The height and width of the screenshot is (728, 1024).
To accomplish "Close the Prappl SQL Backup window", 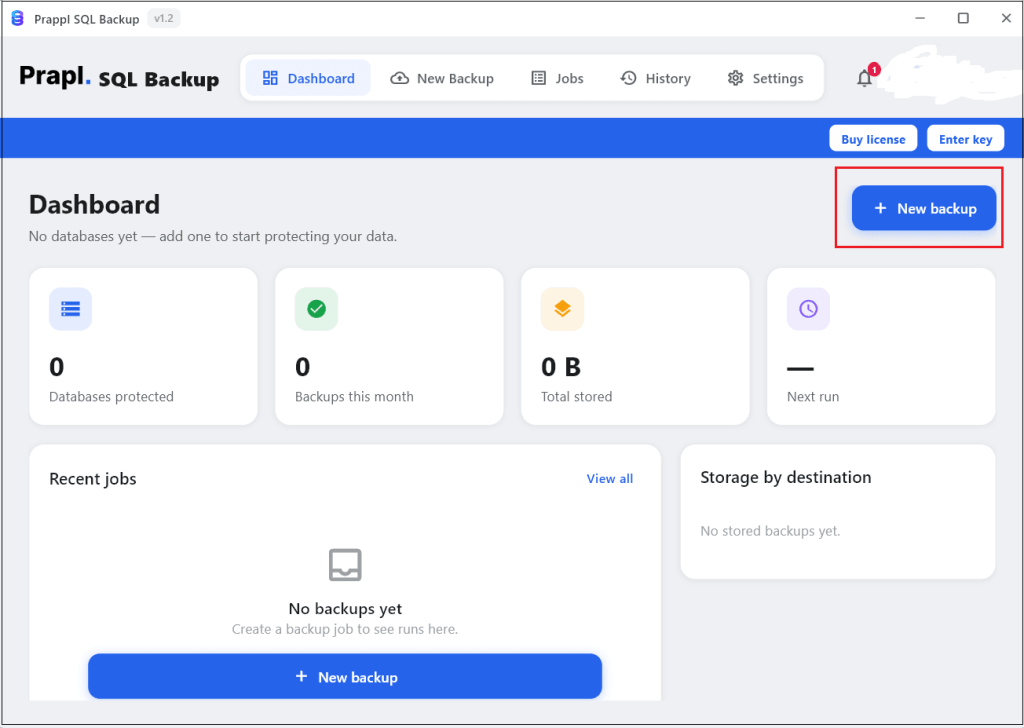I will click(1006, 18).
